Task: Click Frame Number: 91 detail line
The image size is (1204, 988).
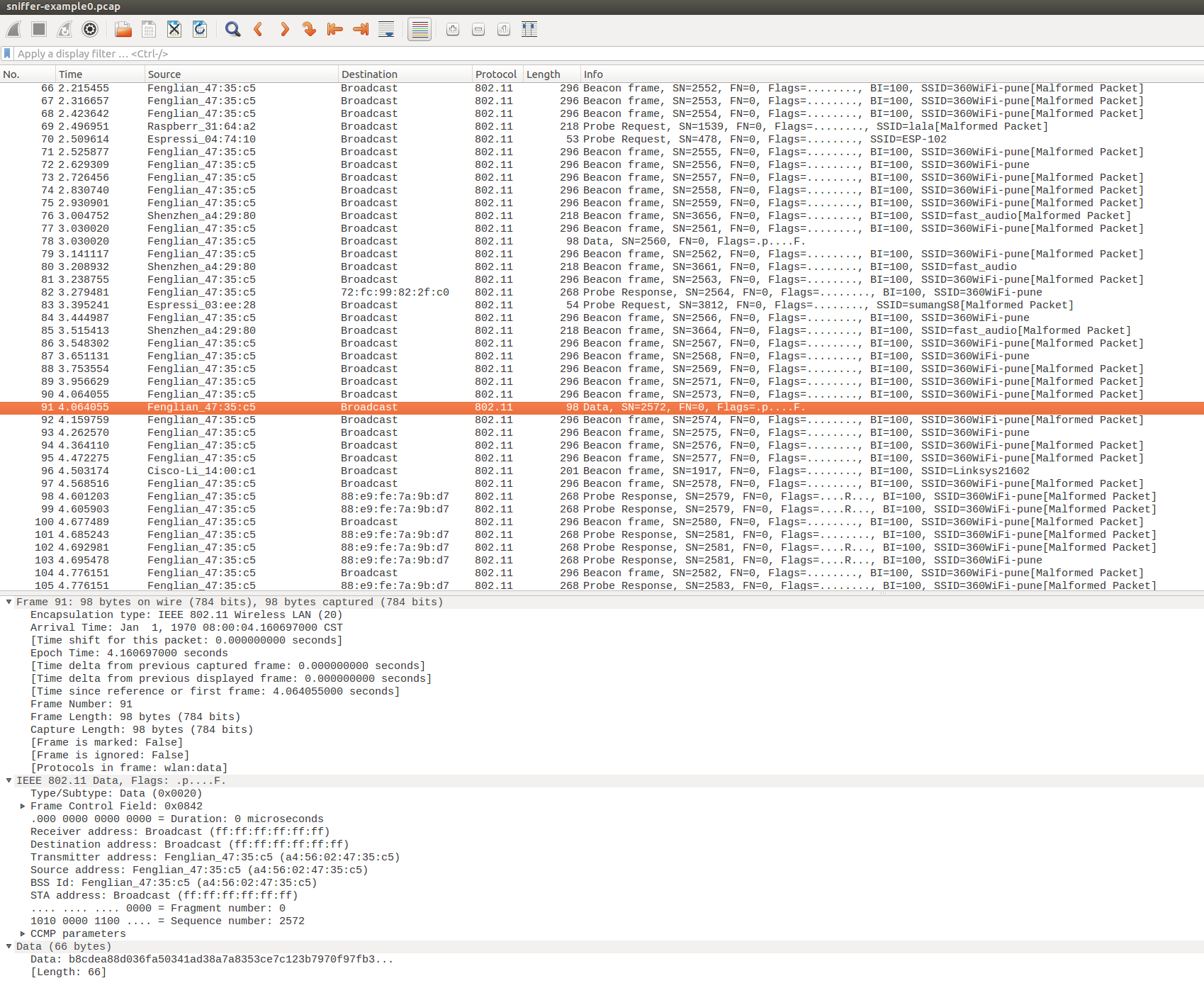Action: click(81, 704)
